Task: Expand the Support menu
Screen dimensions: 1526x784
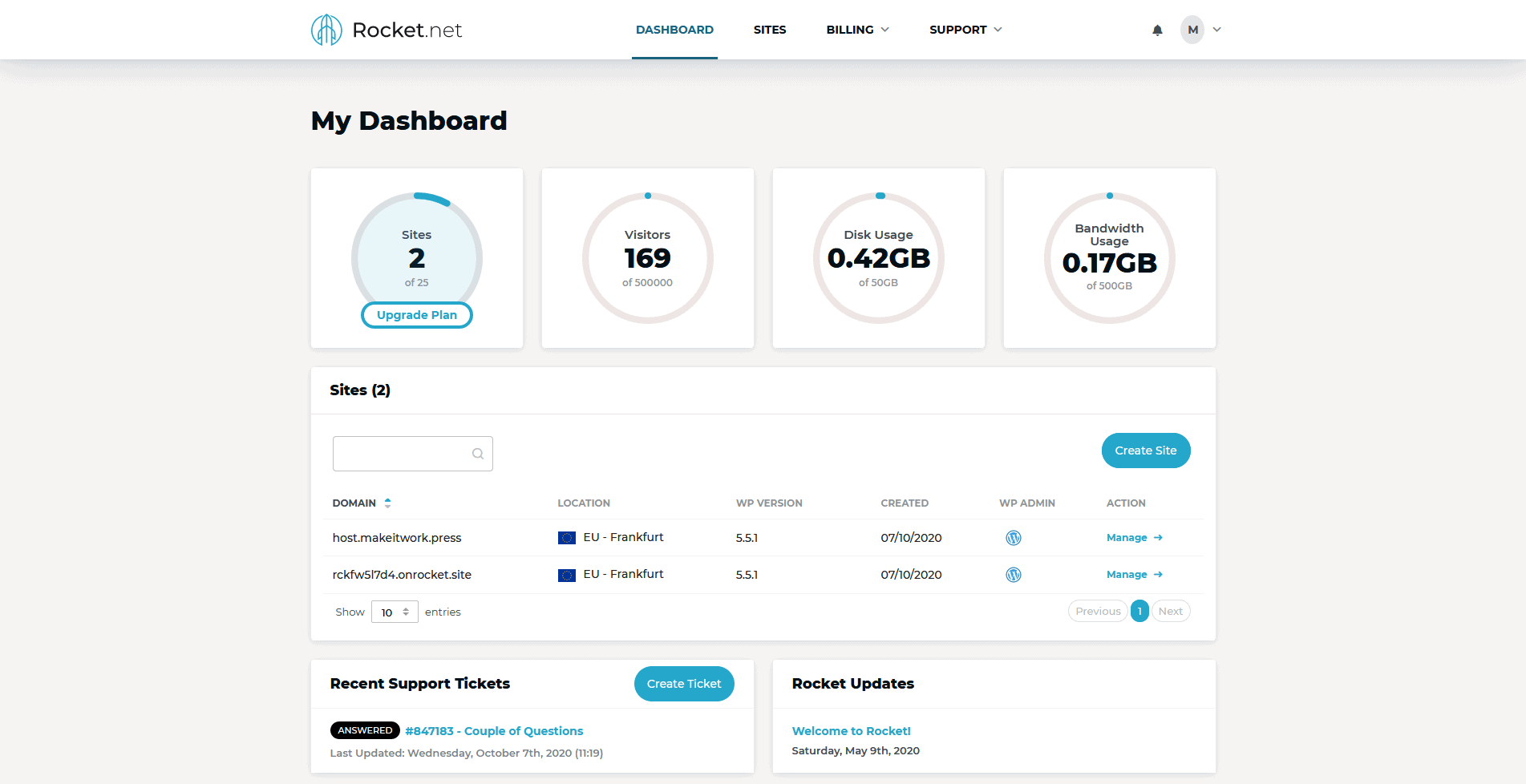Action: (x=965, y=30)
